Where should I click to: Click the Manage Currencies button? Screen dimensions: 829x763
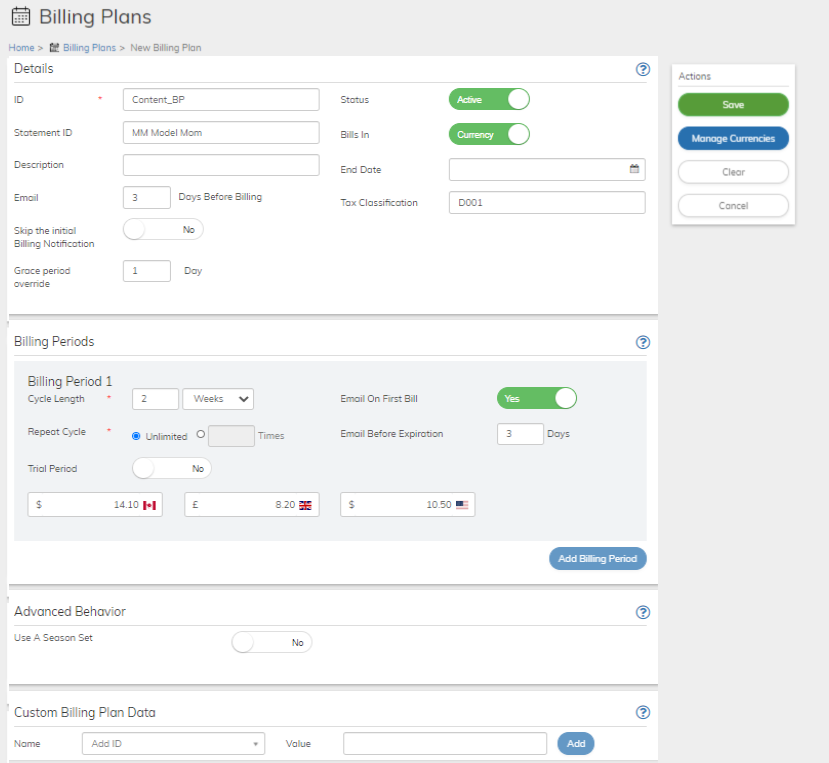tap(733, 139)
